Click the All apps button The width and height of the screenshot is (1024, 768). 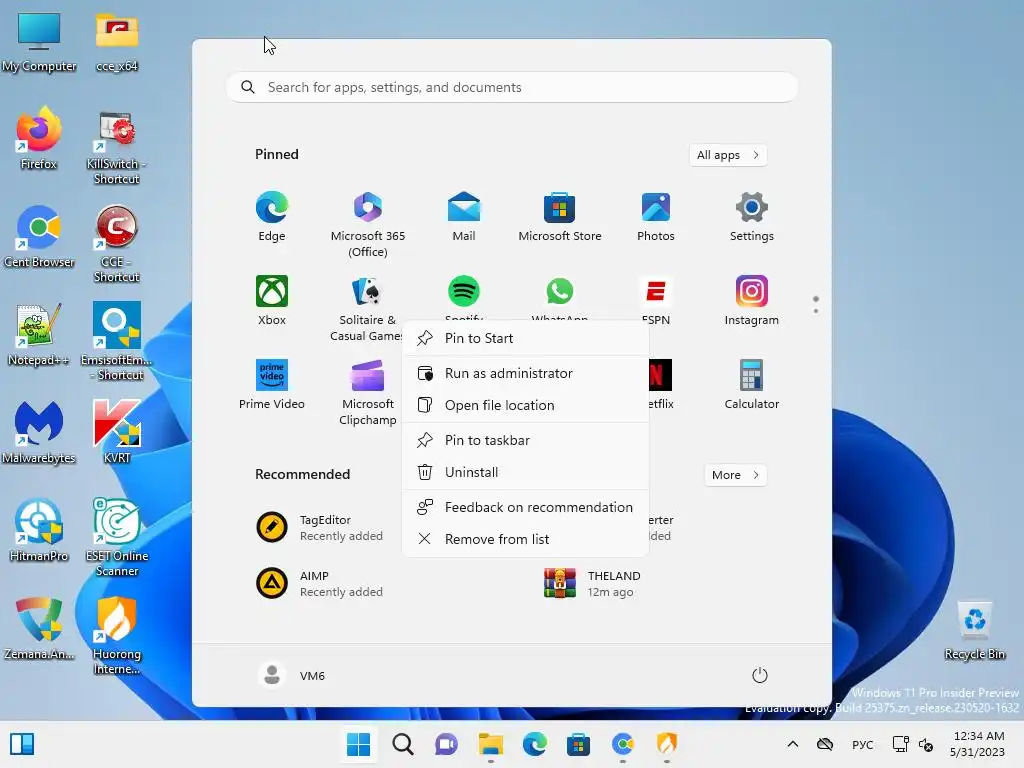coord(728,155)
